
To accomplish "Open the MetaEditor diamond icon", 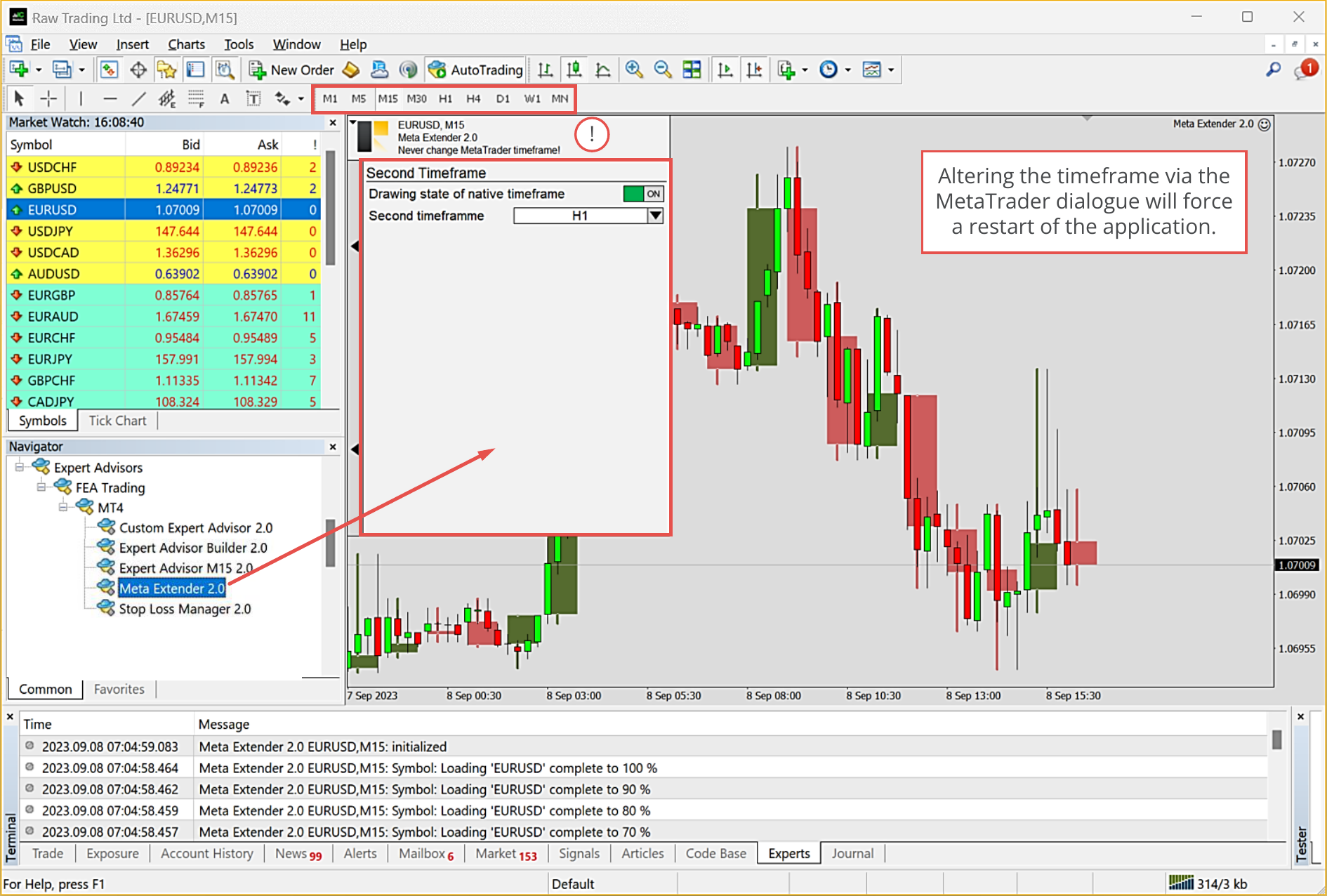I will tap(351, 70).
